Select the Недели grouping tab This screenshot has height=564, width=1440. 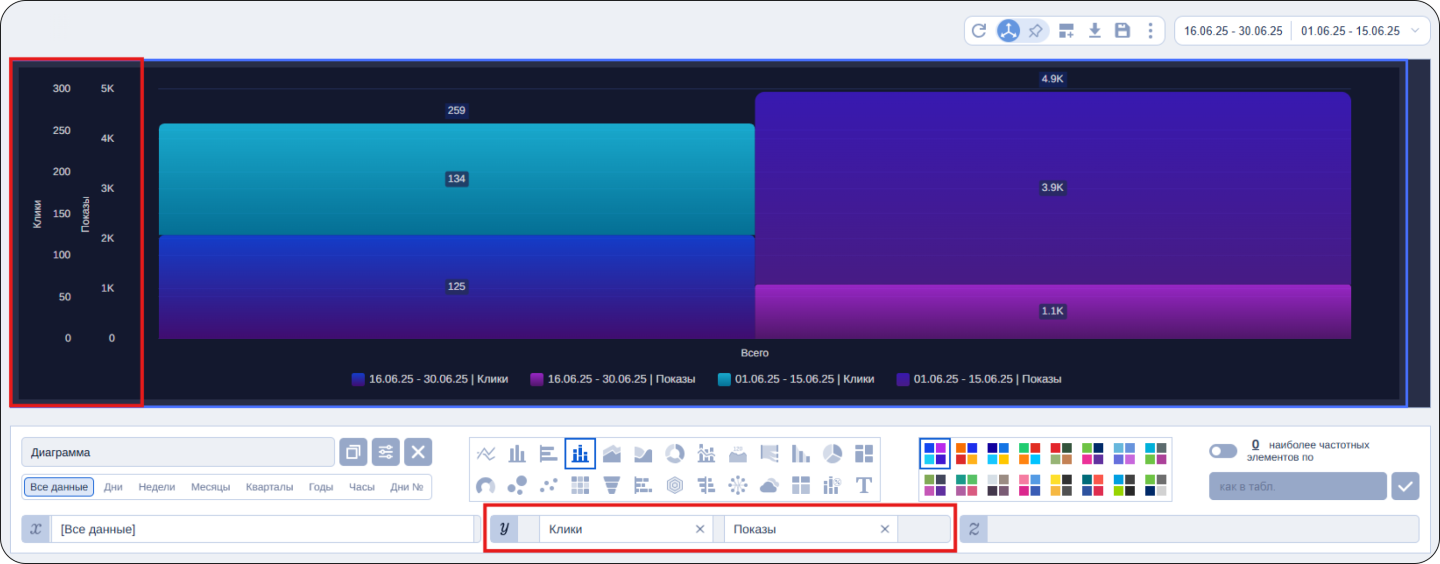(x=157, y=487)
